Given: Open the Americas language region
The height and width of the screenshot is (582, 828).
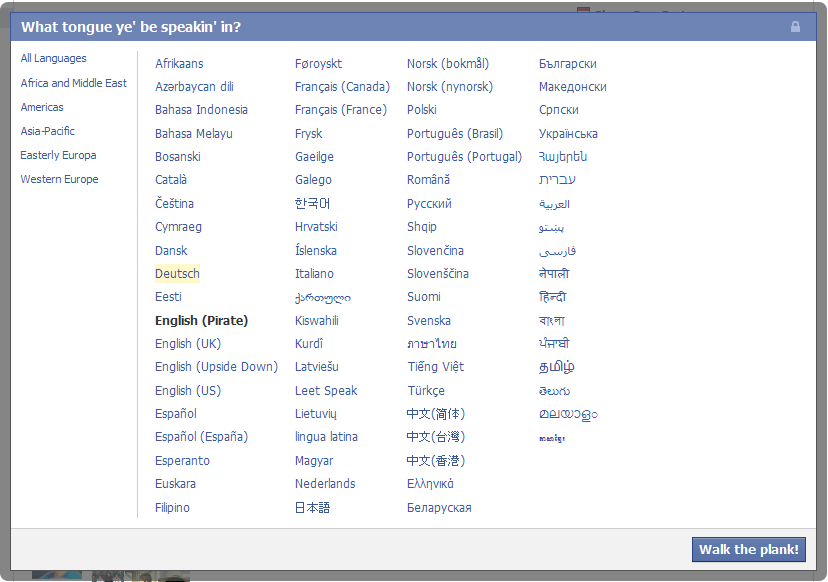Looking at the screenshot, I should pyautogui.click(x=42, y=107).
